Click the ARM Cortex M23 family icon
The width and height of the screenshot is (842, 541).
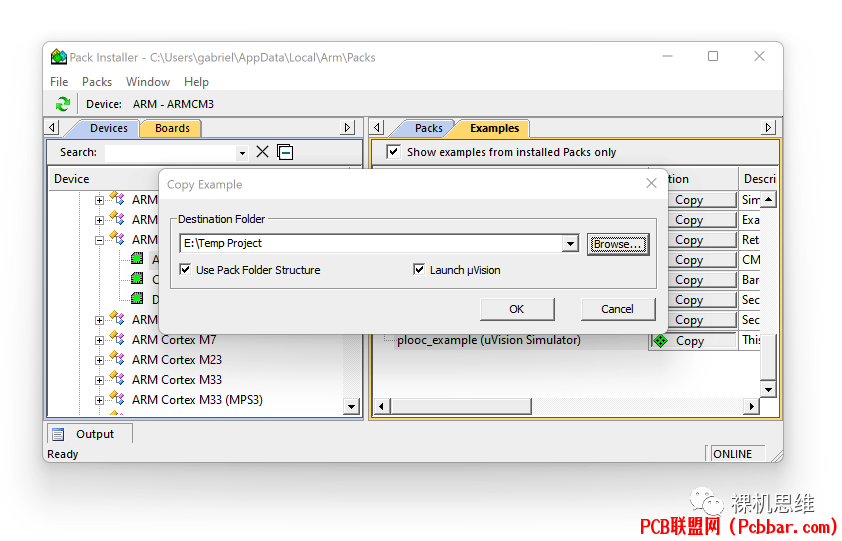pyautogui.click(x=117, y=358)
